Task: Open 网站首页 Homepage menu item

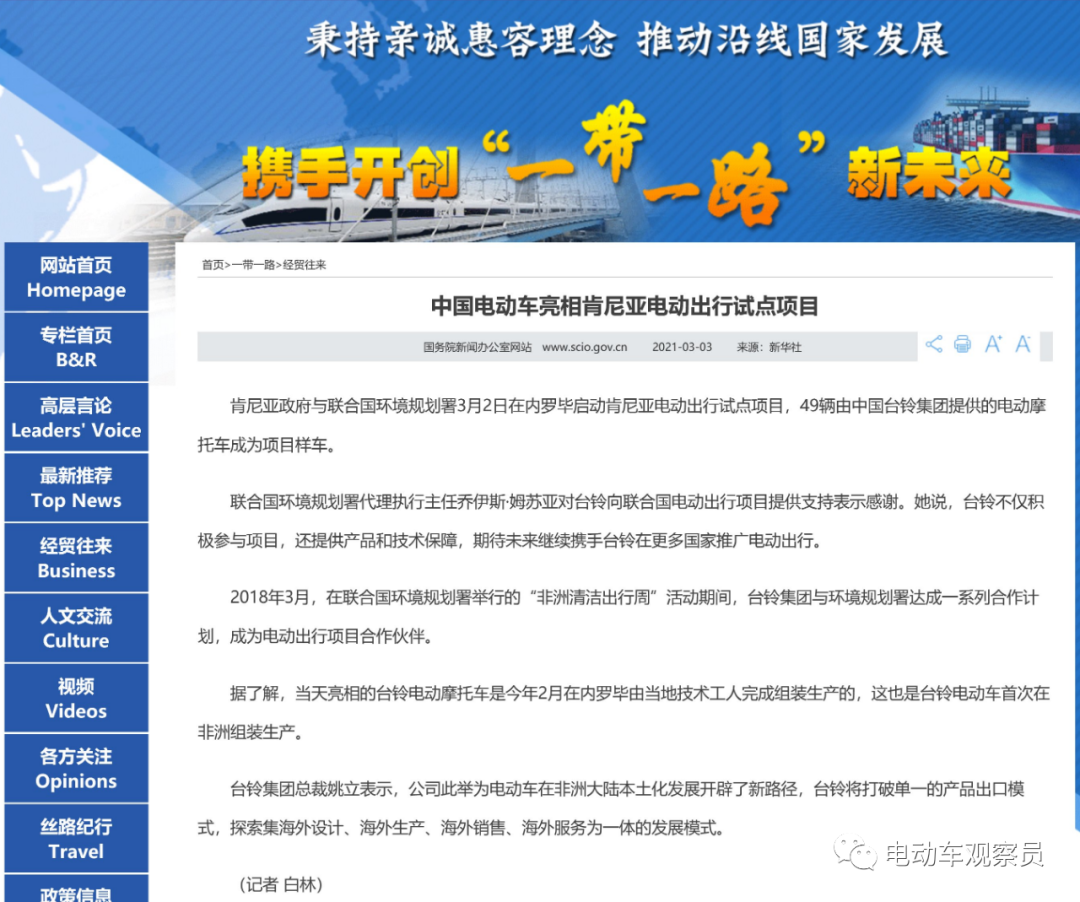Action: coord(76,277)
